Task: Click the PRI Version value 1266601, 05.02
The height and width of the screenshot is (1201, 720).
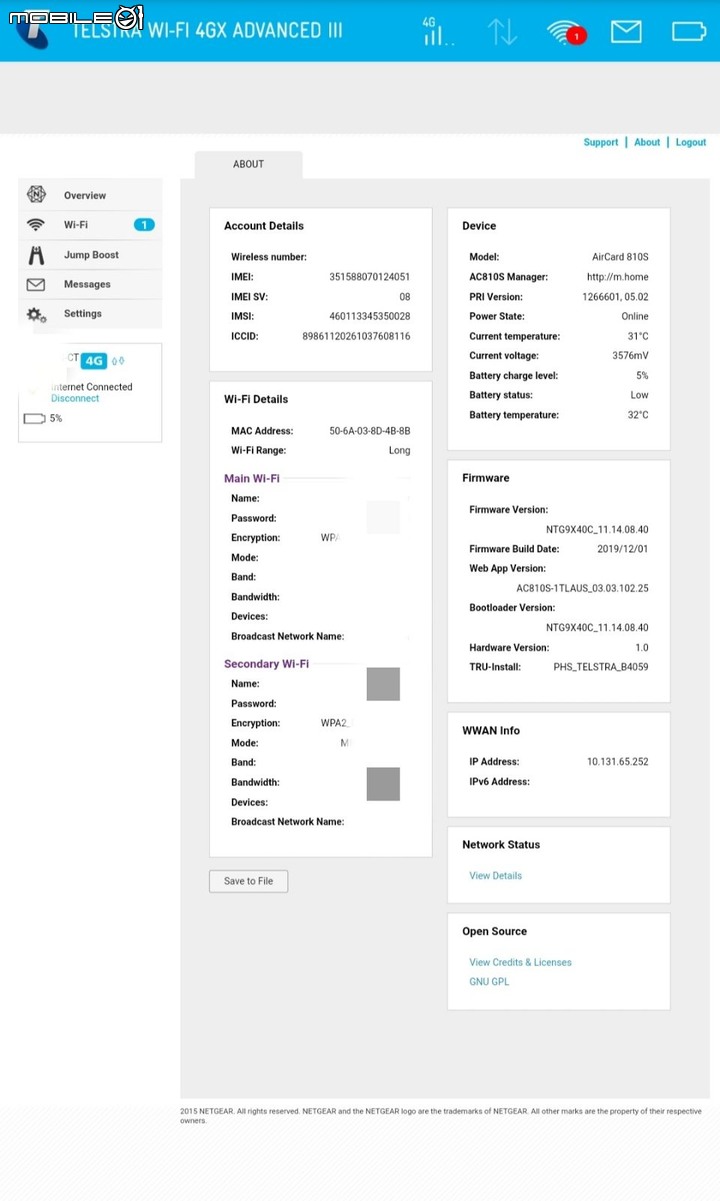Action: point(615,297)
